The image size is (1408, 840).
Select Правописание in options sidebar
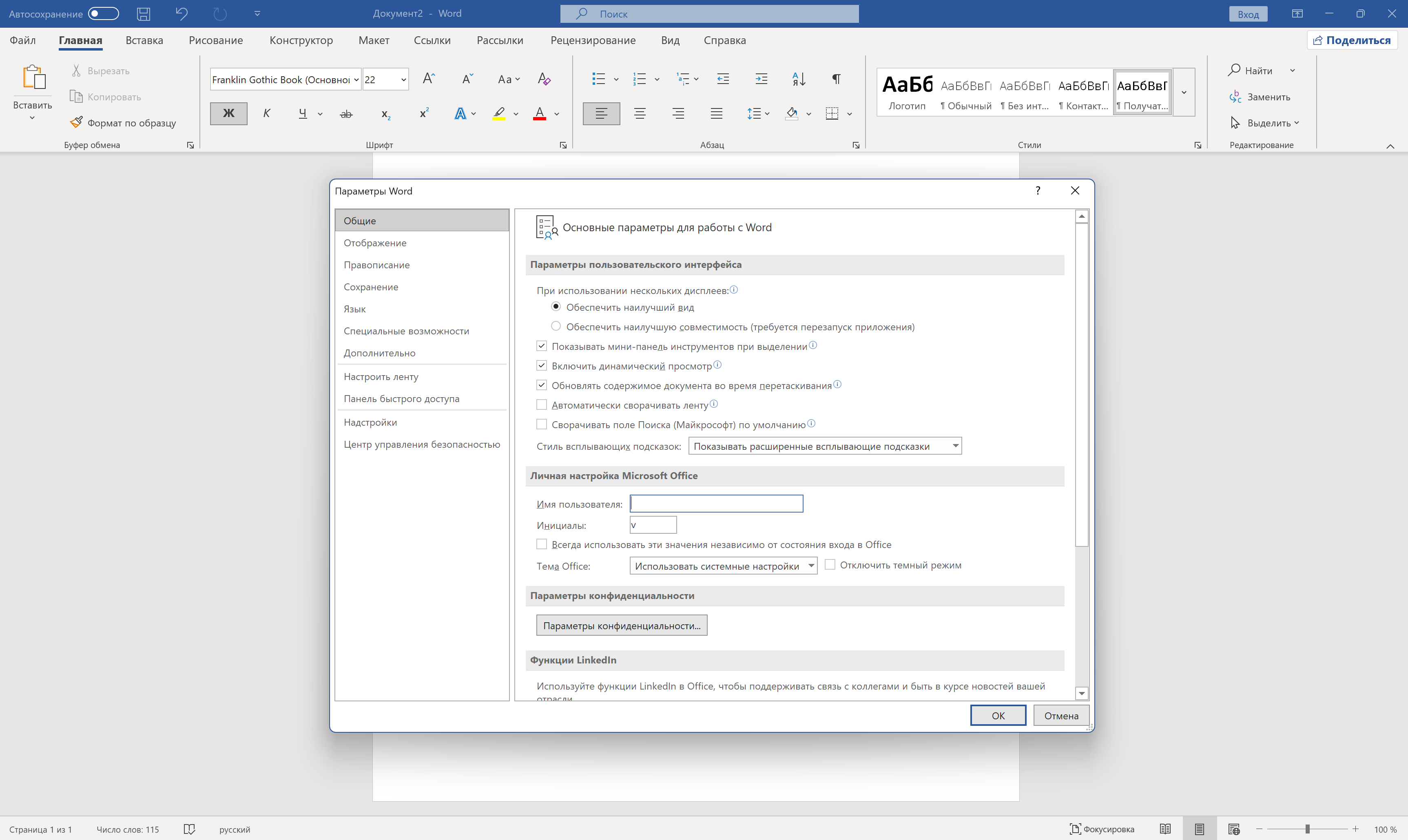pos(376,265)
